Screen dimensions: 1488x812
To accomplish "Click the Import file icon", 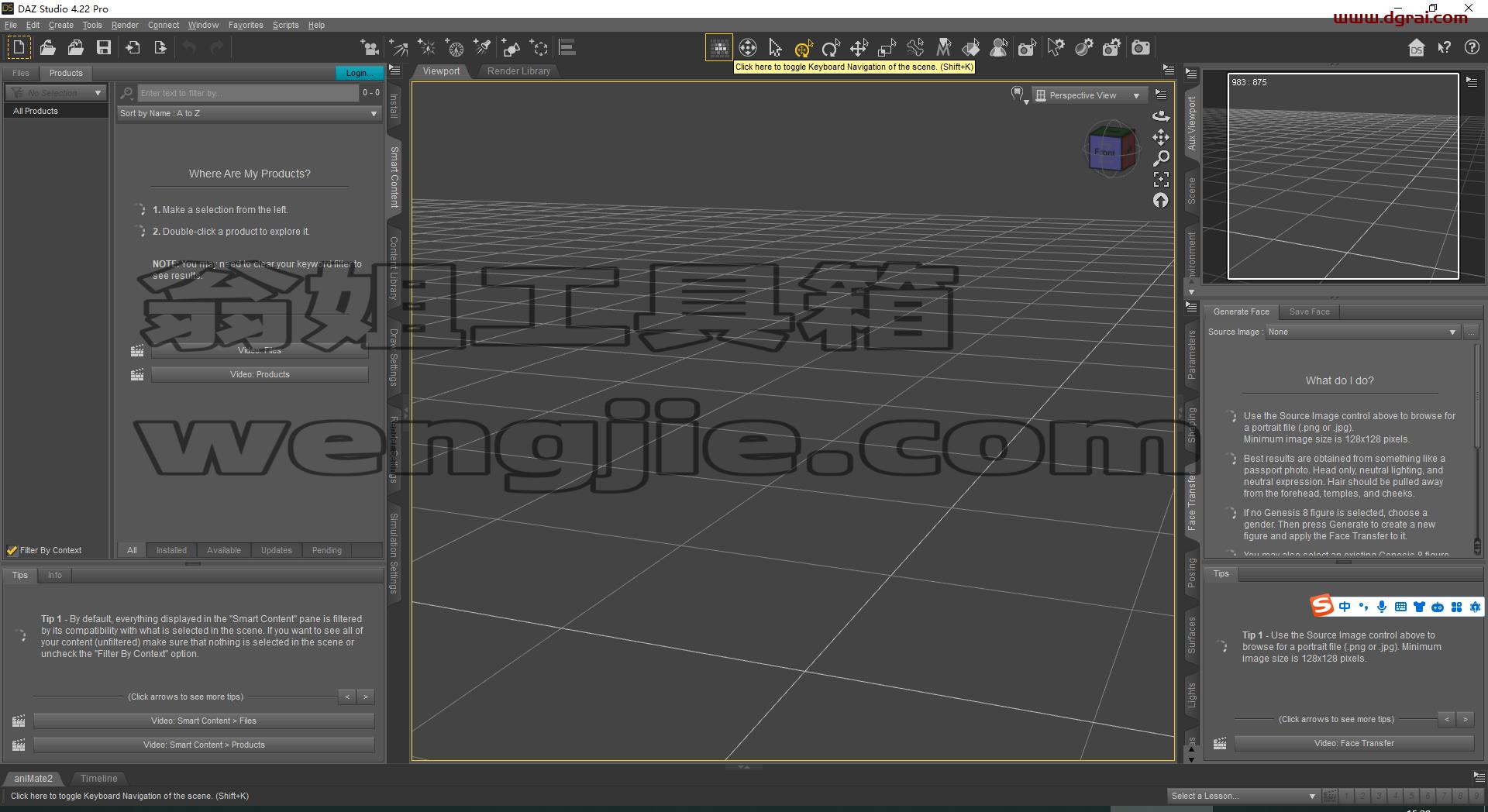I will tap(133, 47).
